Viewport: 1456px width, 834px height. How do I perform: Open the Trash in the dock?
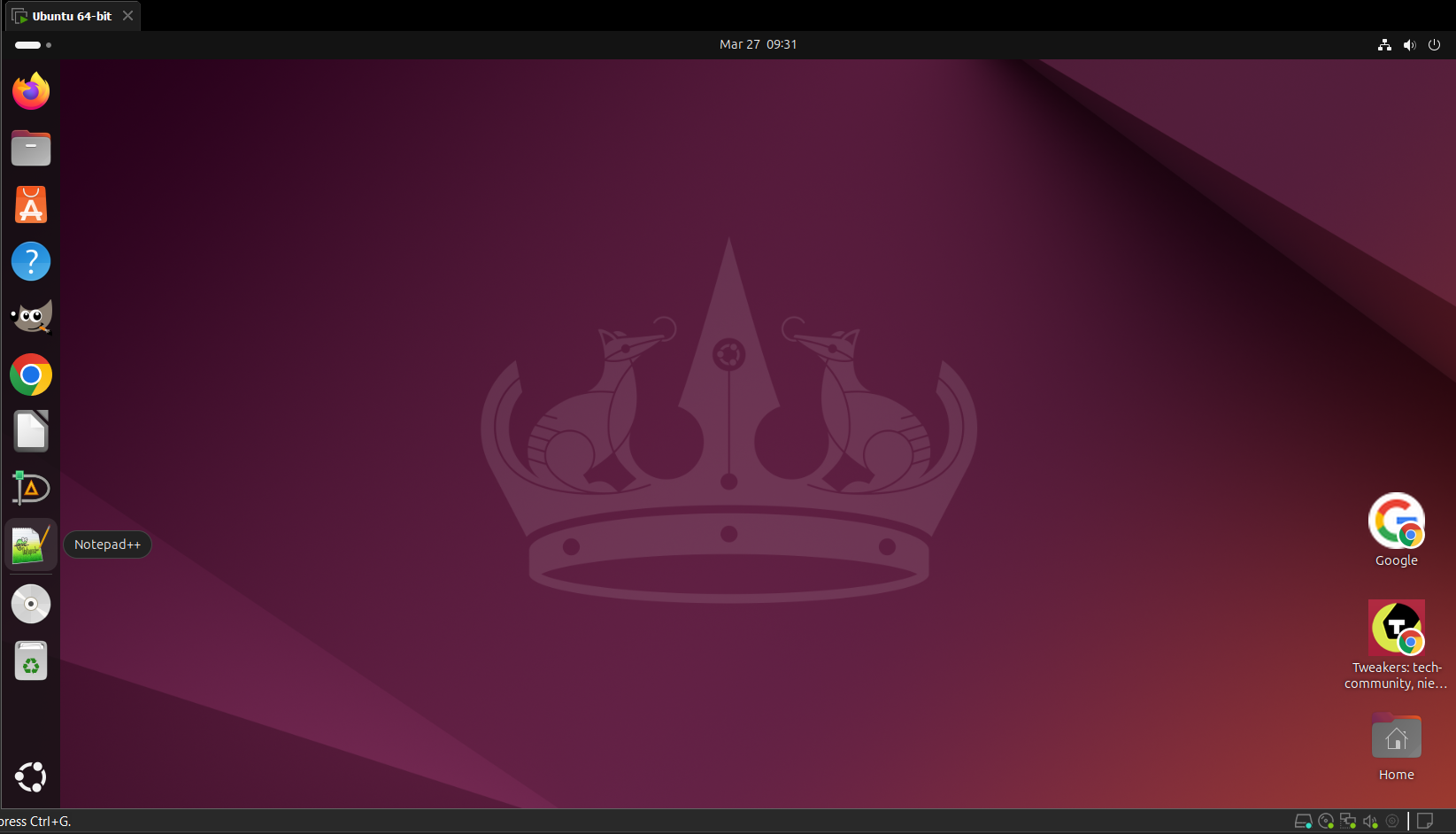coord(31,660)
